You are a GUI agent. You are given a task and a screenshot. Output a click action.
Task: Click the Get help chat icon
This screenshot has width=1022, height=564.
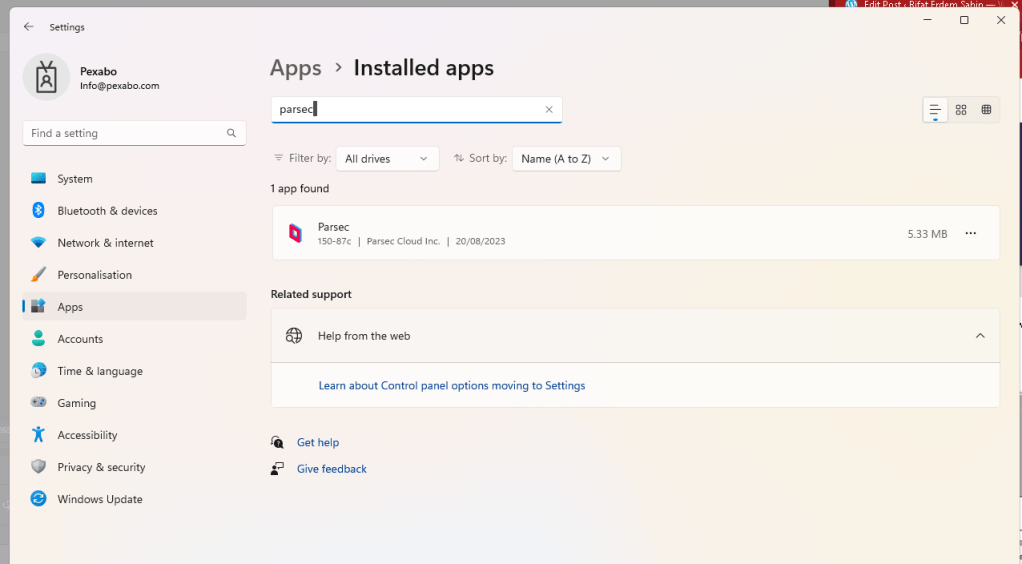click(277, 442)
